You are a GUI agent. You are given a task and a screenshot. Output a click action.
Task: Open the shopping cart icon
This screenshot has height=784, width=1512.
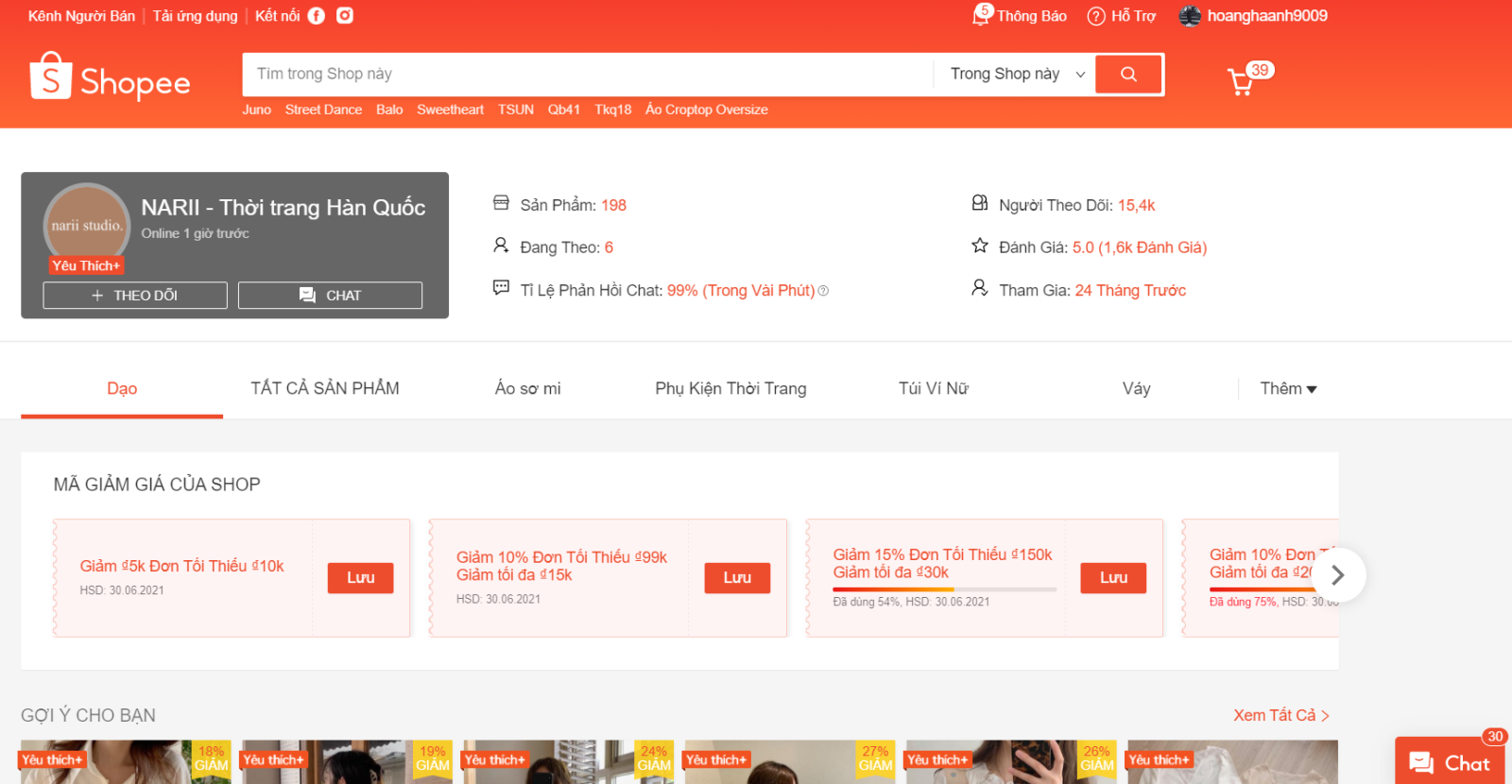coord(1240,82)
